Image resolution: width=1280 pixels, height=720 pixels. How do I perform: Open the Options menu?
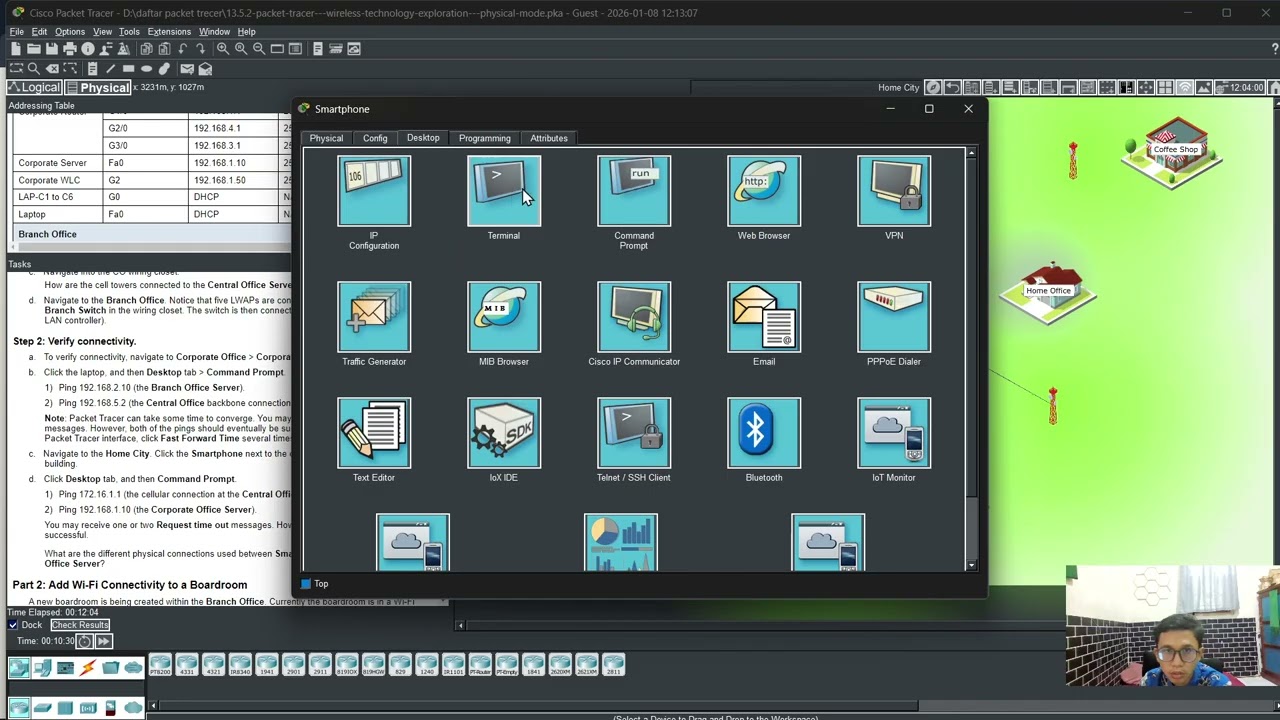pos(70,32)
